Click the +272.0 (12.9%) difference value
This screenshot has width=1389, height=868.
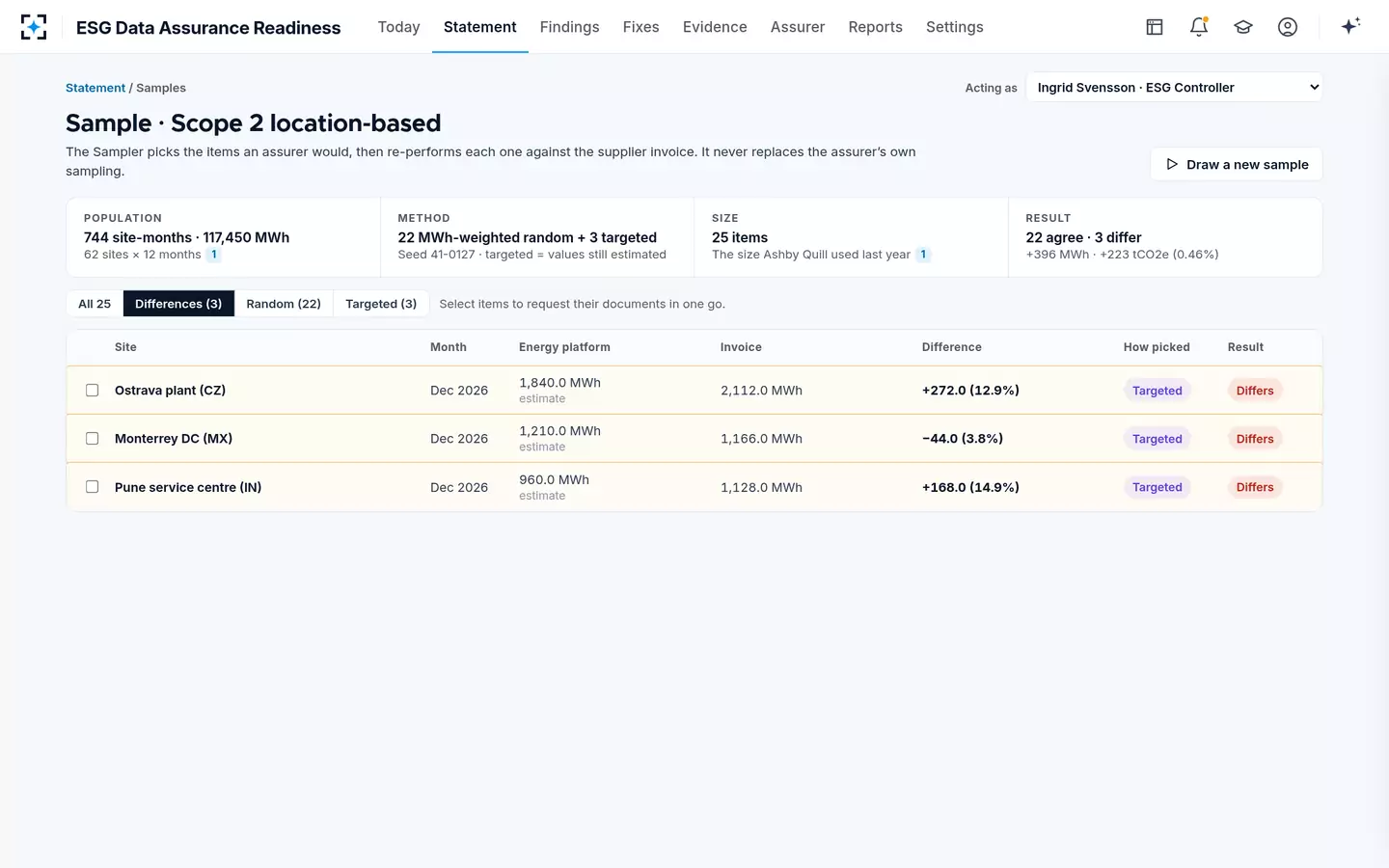tap(970, 391)
